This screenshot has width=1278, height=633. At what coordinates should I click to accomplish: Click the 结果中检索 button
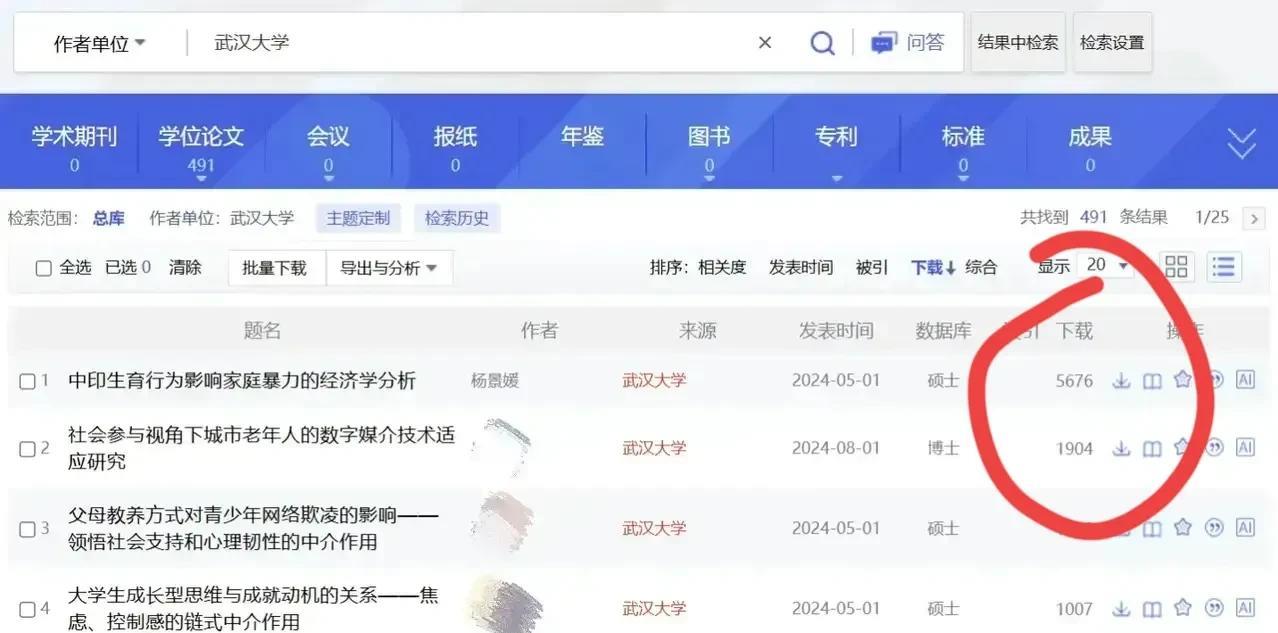1017,42
